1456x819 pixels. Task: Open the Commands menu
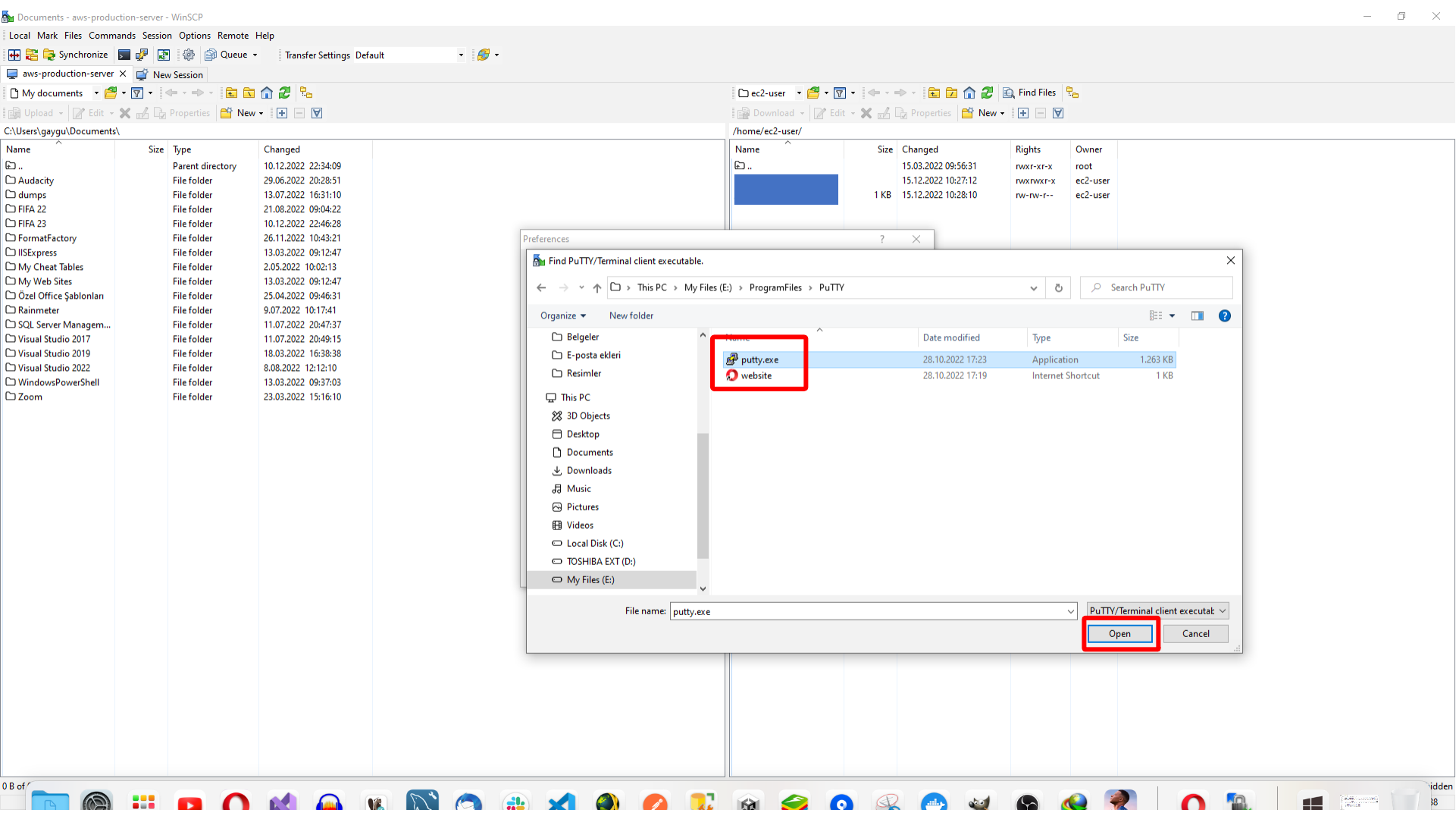[x=112, y=36]
